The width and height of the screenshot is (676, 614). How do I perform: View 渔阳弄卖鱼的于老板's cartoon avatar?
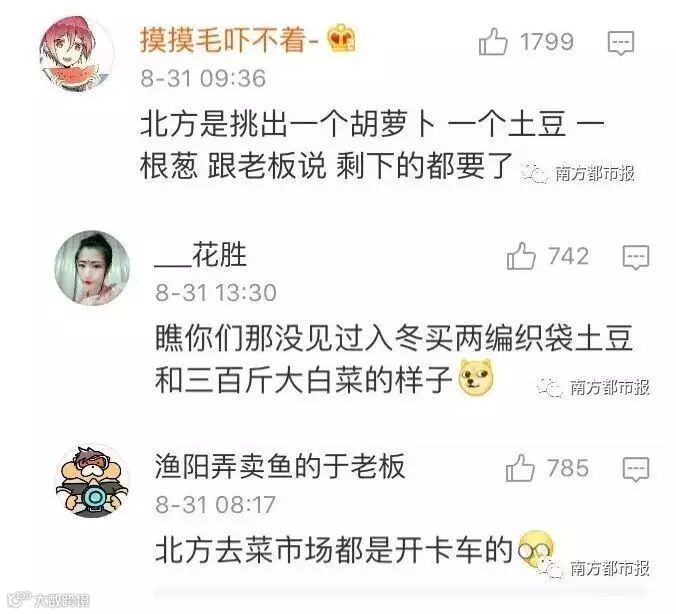pos(92,480)
